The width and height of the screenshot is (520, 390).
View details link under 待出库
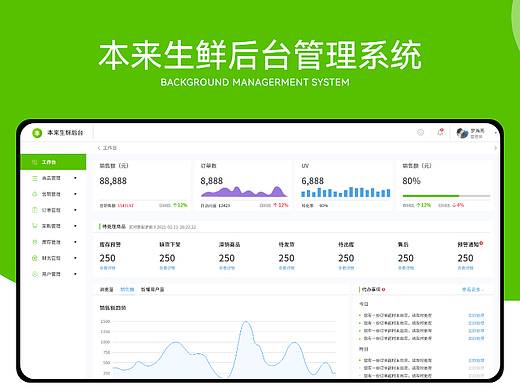pos(346,268)
